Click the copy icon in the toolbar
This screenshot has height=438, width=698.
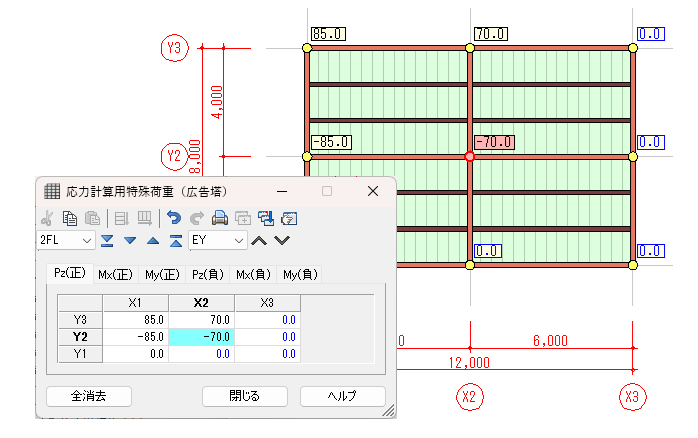point(69,218)
